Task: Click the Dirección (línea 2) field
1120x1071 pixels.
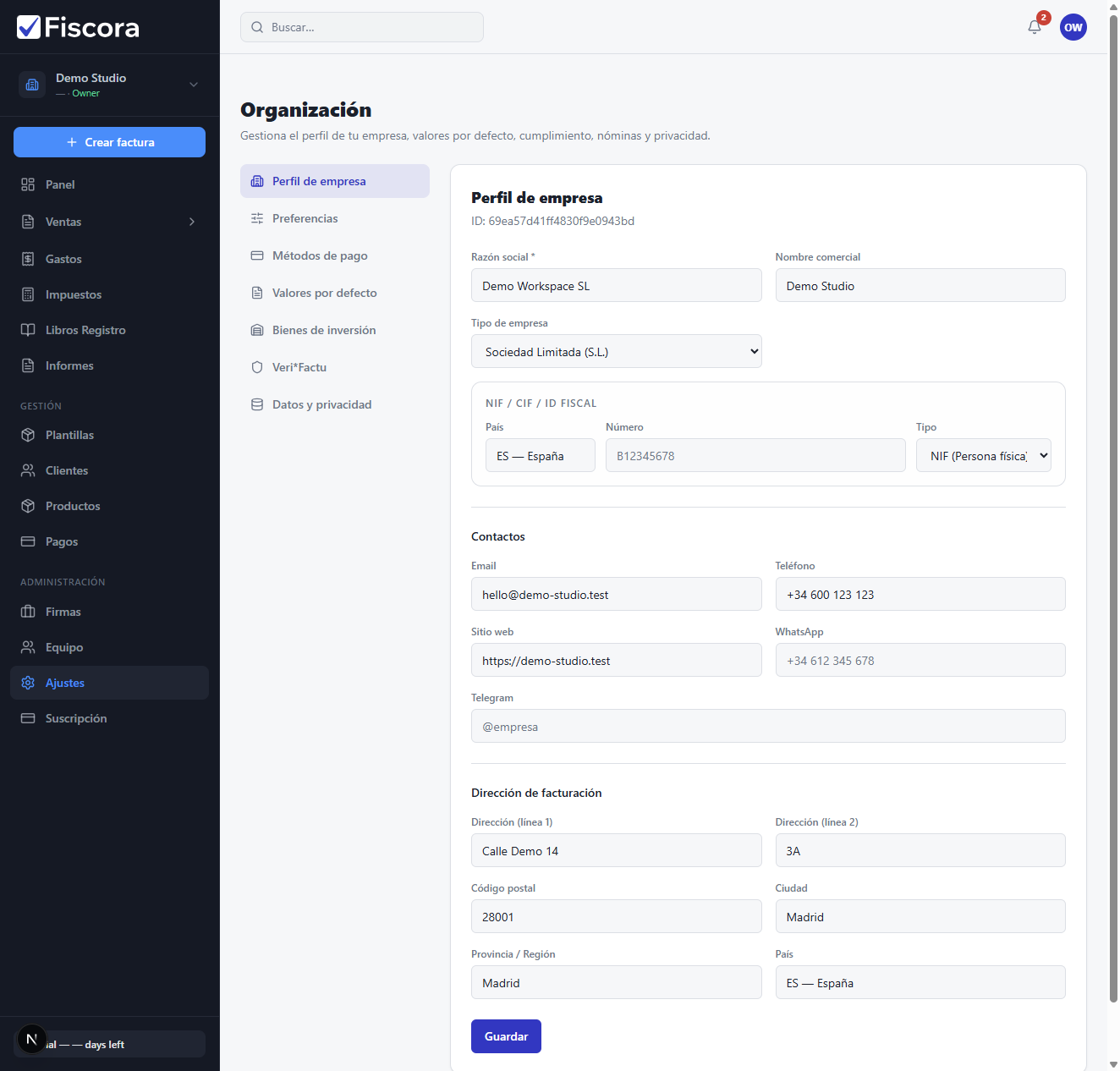Action: 920,850
